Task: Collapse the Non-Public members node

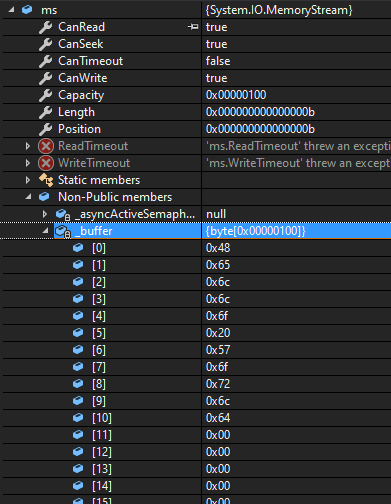Action: click(x=29, y=197)
